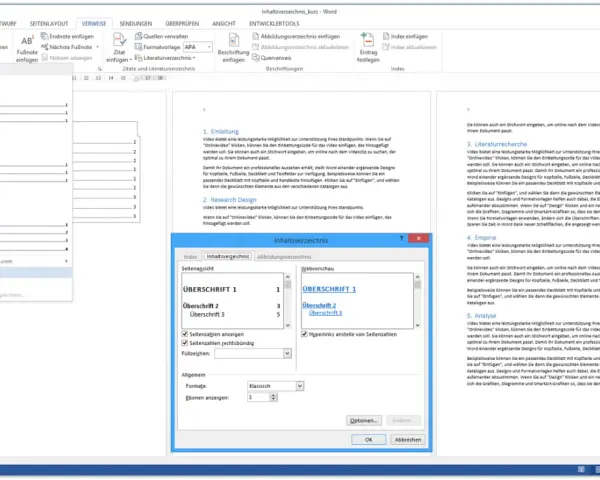Select the VERWEISE ribbon tab

tap(94, 24)
